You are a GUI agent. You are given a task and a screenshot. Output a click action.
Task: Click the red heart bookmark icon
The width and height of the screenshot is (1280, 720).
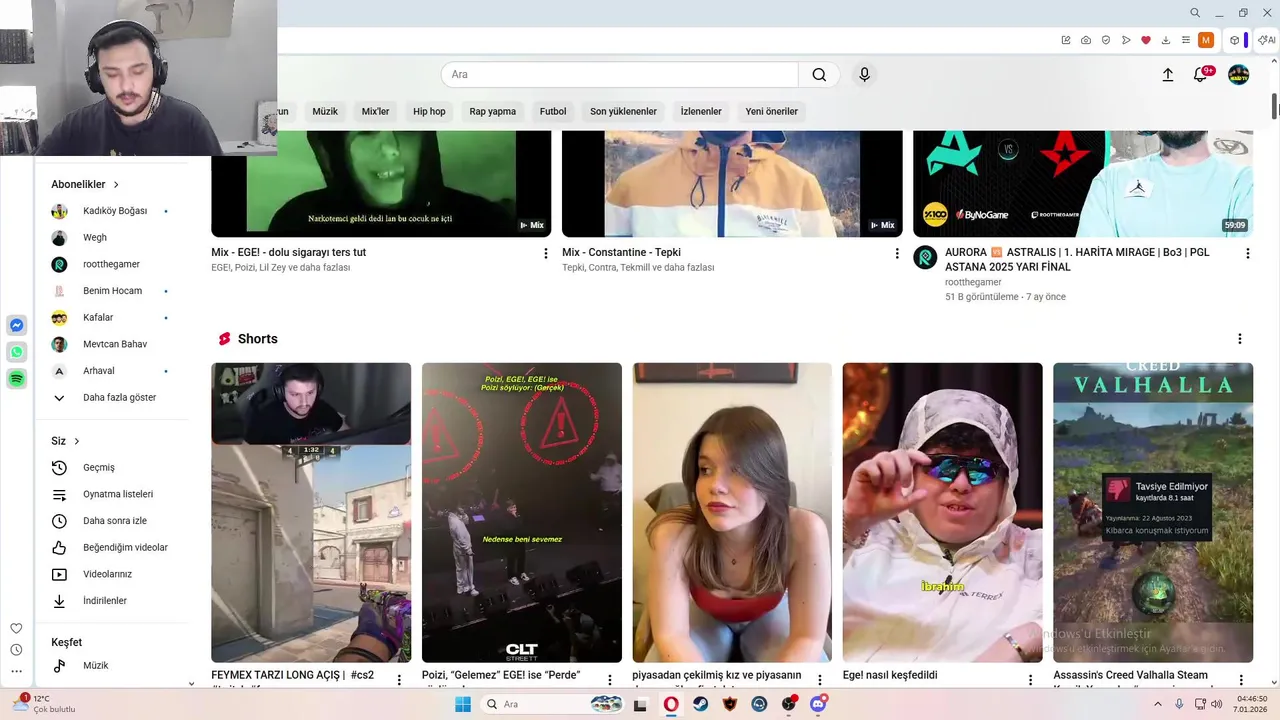(1146, 40)
